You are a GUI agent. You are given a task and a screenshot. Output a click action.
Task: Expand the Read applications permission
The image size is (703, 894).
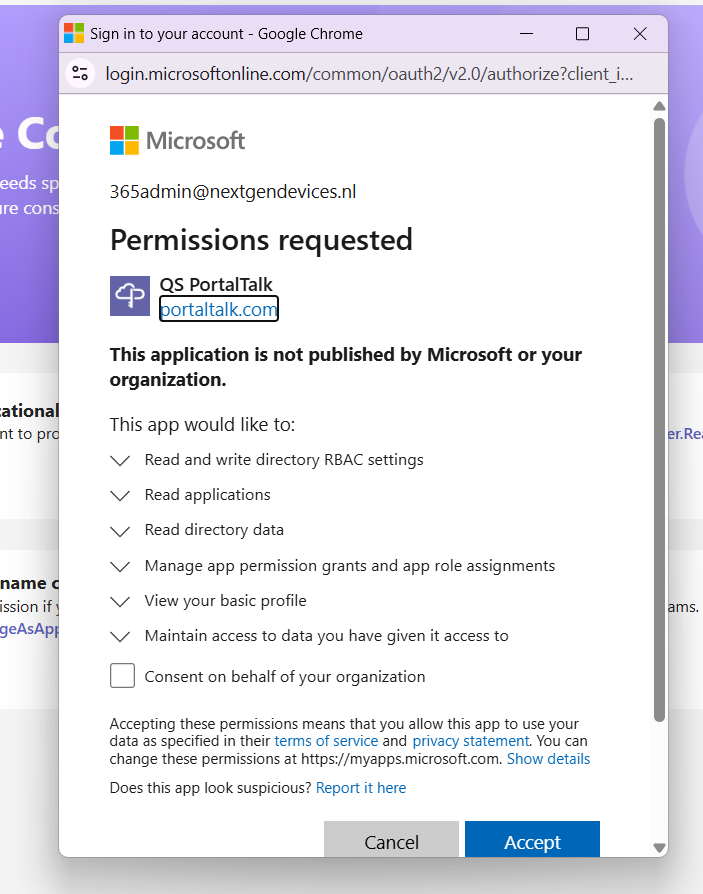point(120,495)
